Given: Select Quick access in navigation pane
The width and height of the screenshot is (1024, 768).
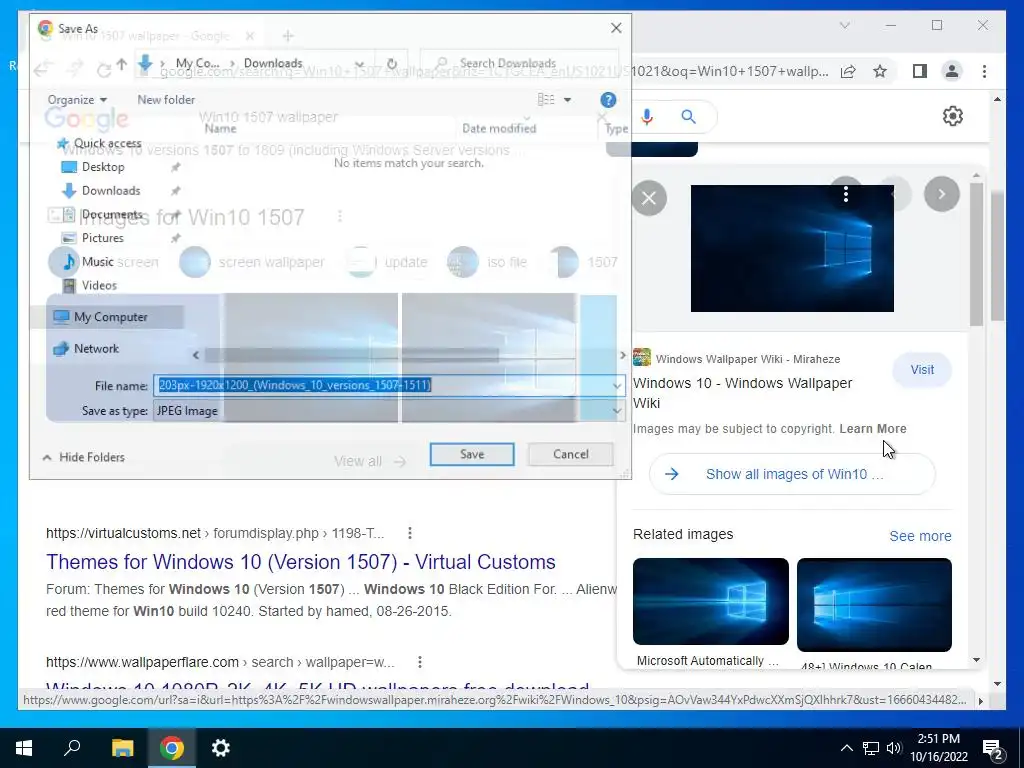Looking at the screenshot, I should coord(99,143).
